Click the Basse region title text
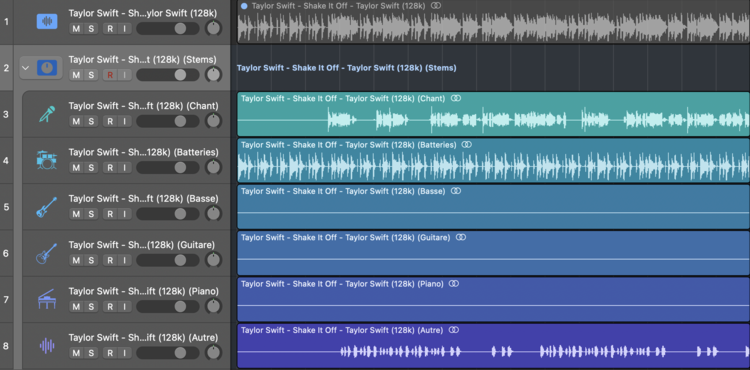The image size is (750, 370). 343,191
